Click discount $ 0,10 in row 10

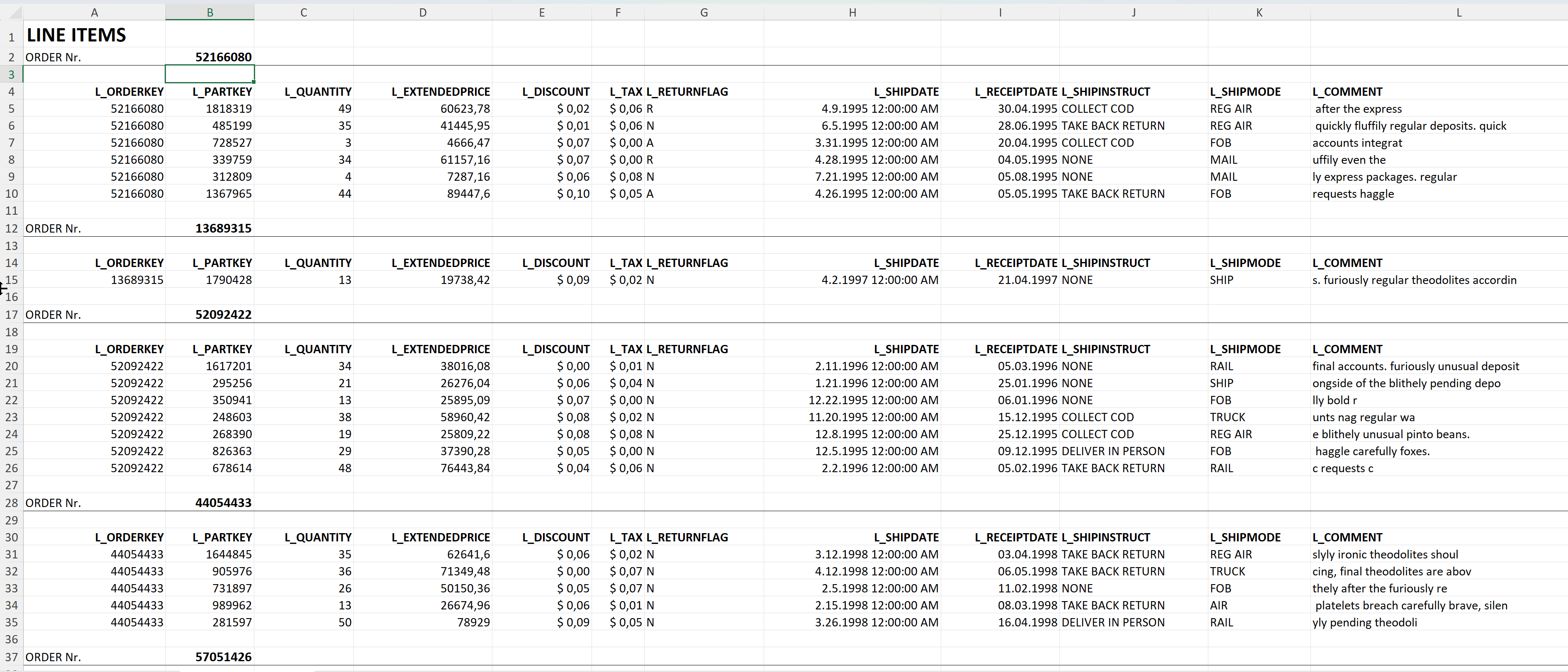click(573, 194)
